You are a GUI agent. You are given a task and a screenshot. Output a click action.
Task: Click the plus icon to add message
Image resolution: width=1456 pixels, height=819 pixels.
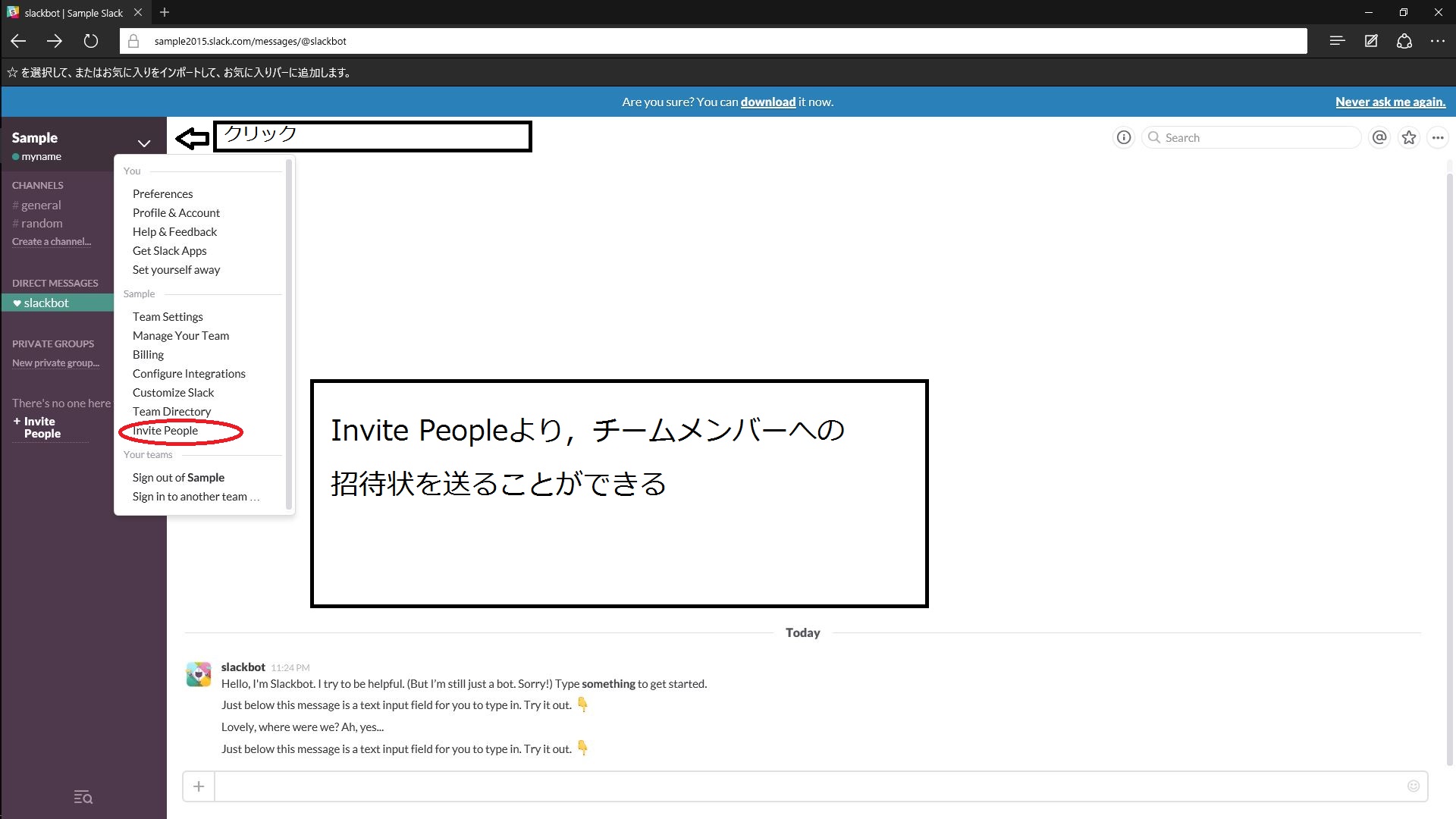(199, 787)
